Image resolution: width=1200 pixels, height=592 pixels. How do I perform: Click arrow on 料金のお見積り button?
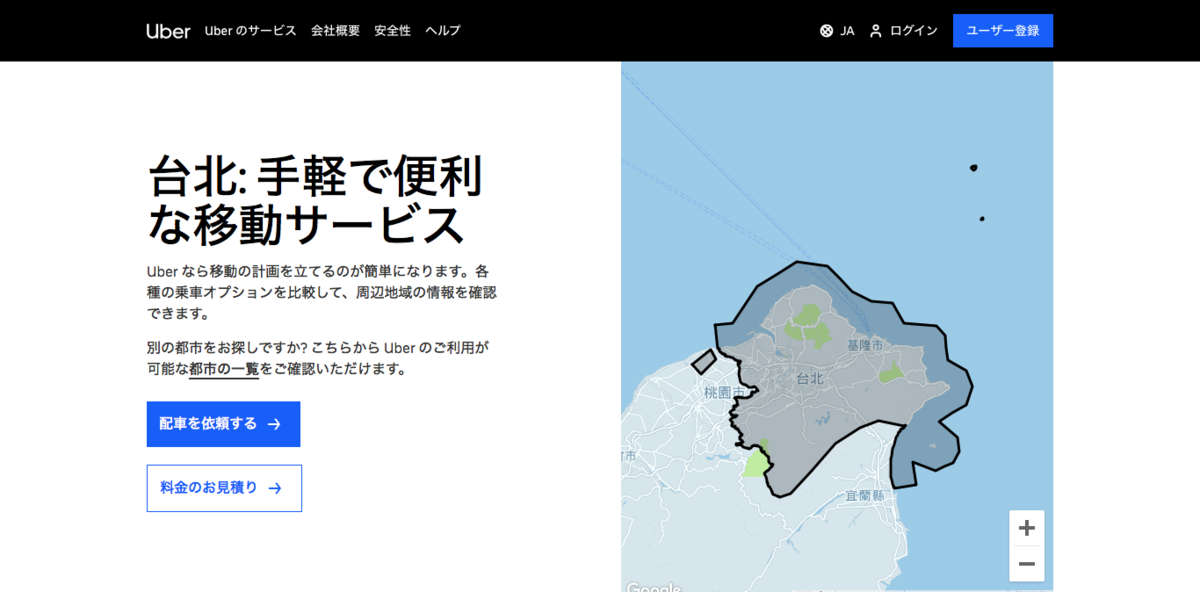click(x=275, y=488)
